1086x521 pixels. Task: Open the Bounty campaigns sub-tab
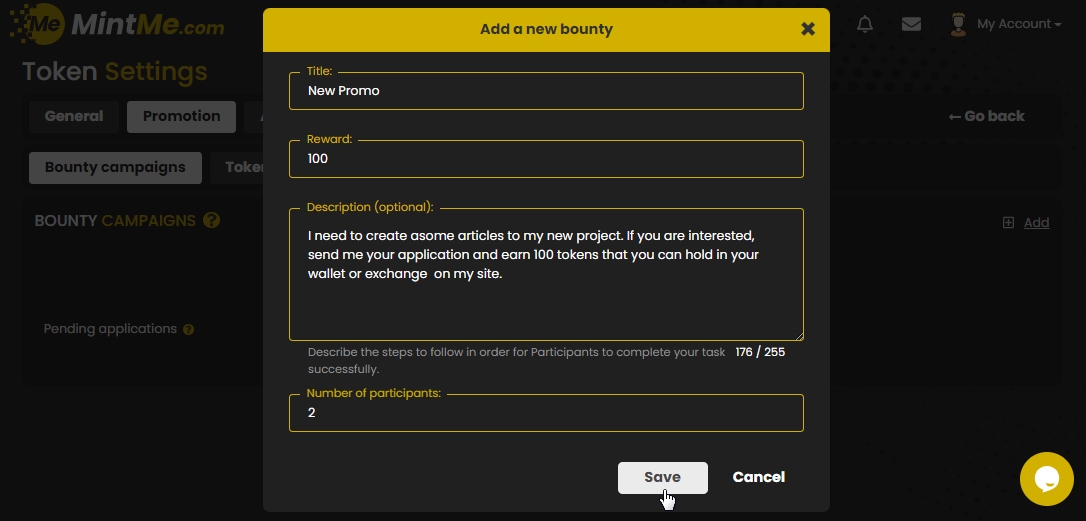[115, 167]
